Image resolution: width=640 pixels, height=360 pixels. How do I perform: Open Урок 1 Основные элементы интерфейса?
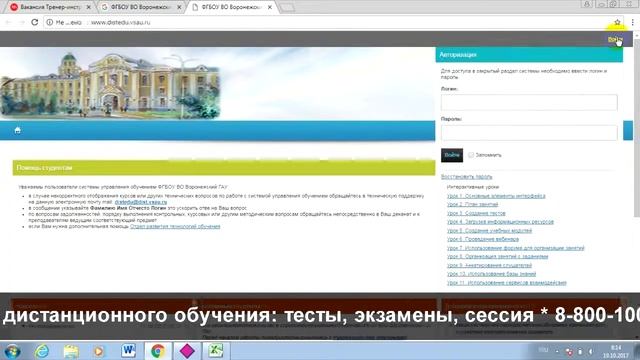coord(496,196)
